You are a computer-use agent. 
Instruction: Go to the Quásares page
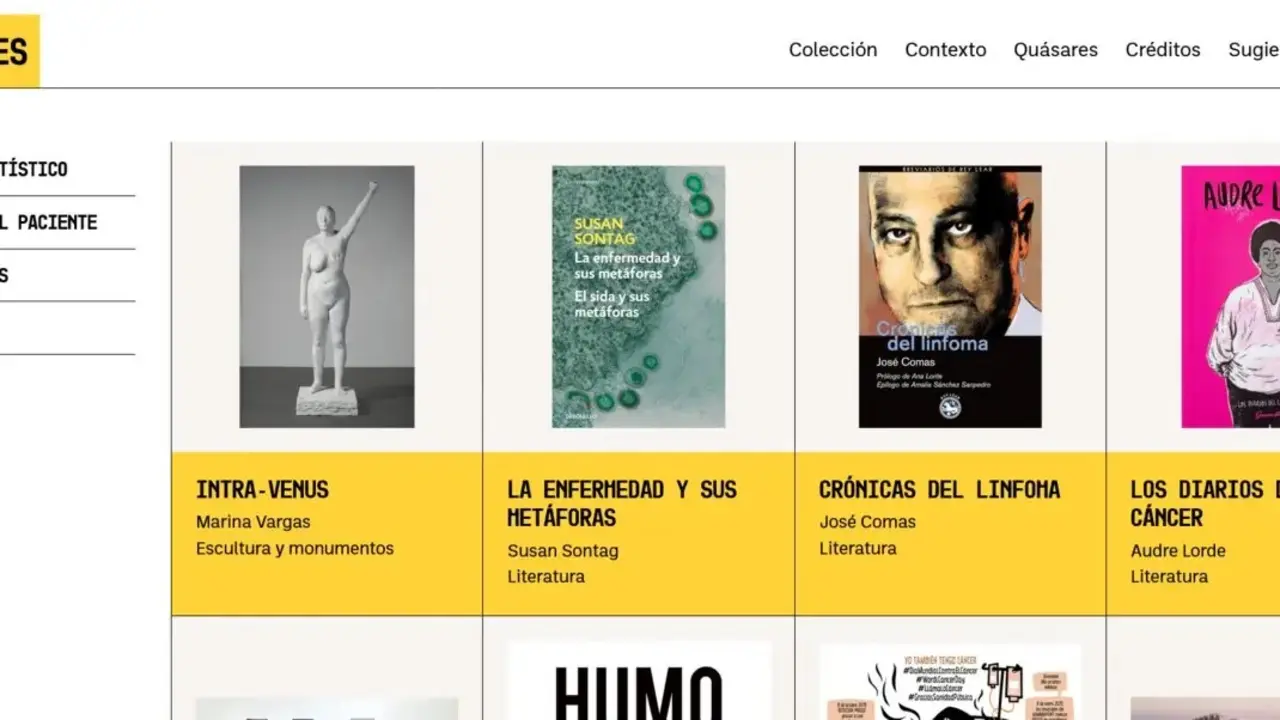1055,50
